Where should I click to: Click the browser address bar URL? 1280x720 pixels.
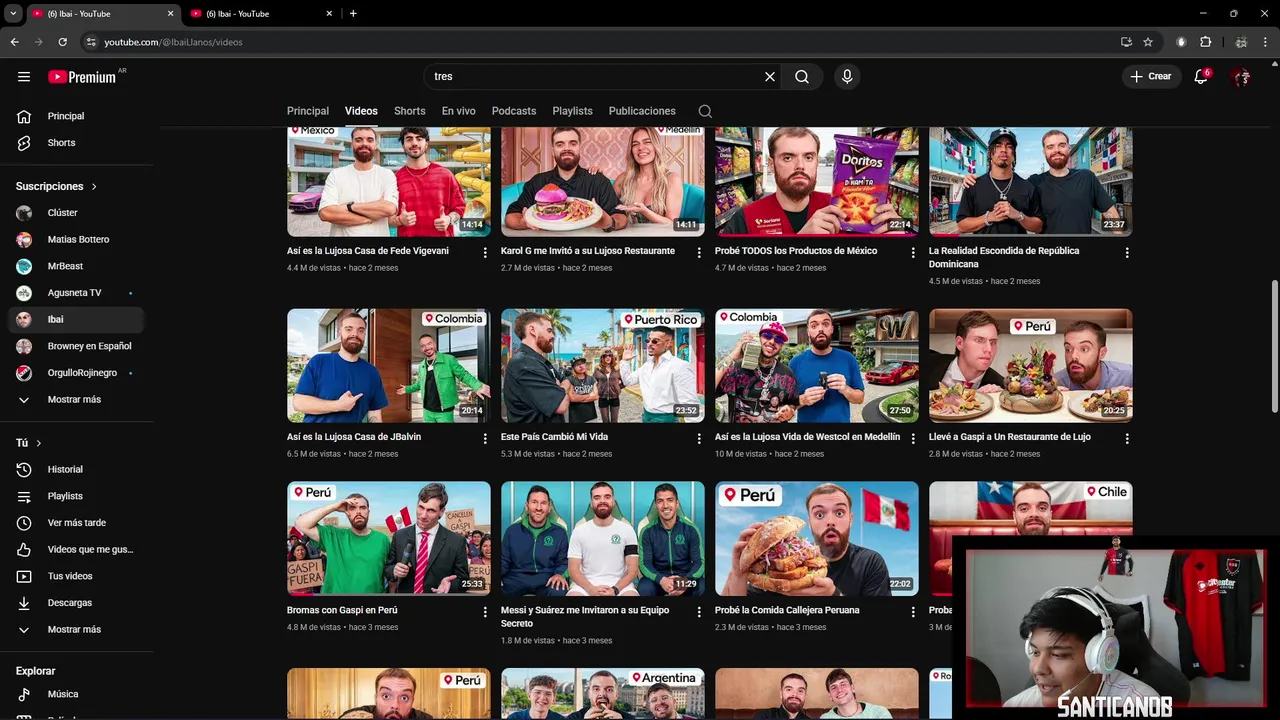[x=173, y=42]
